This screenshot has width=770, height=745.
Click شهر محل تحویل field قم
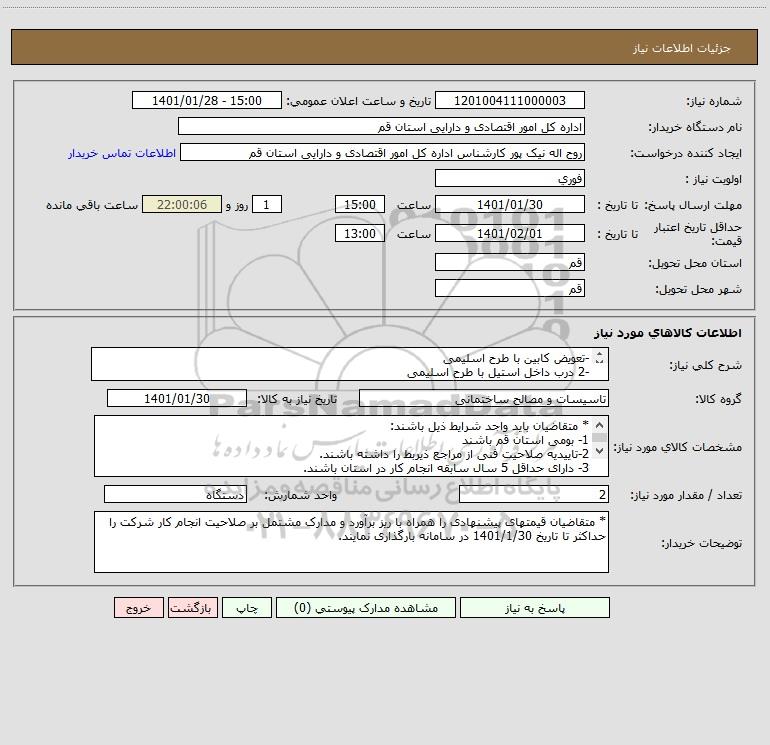click(510, 288)
